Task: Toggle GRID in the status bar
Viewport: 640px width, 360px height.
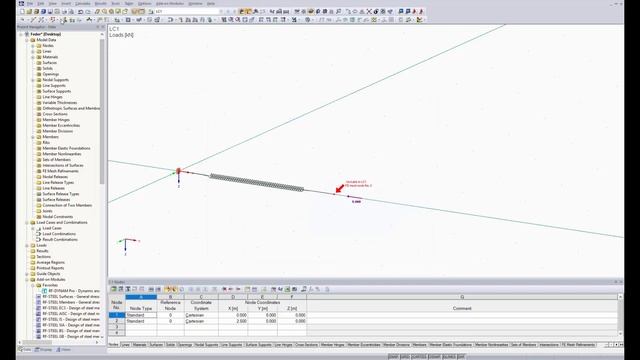Action: 404,357
